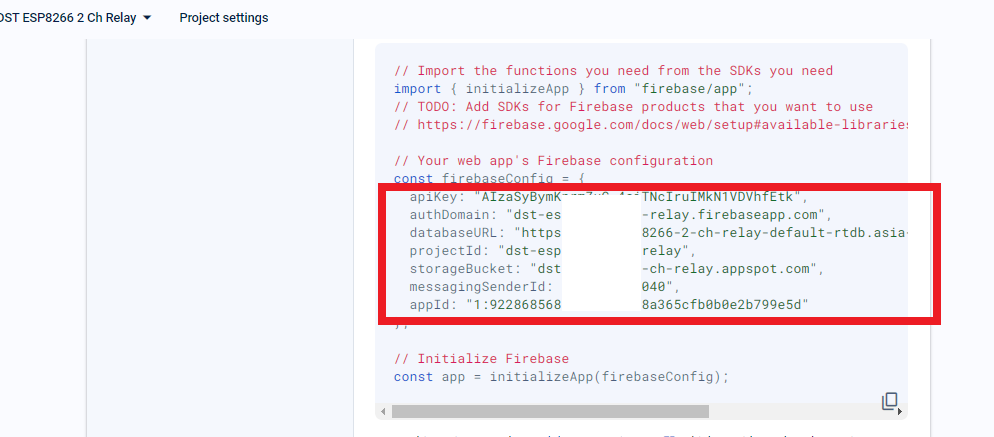The image size is (994, 437).
Task: Open Project settings
Action: point(223,18)
